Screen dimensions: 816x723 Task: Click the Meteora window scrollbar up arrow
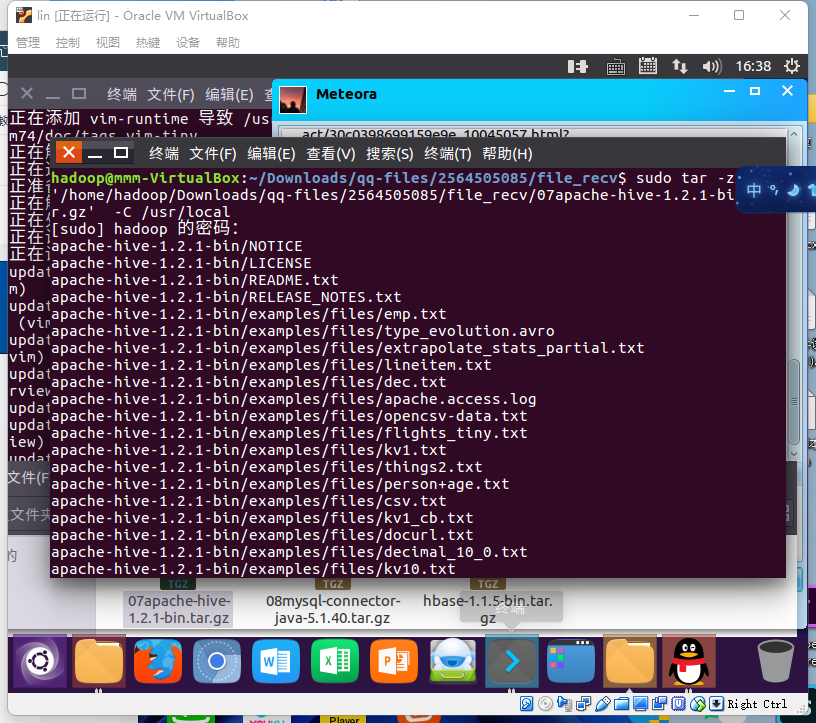coord(794,134)
